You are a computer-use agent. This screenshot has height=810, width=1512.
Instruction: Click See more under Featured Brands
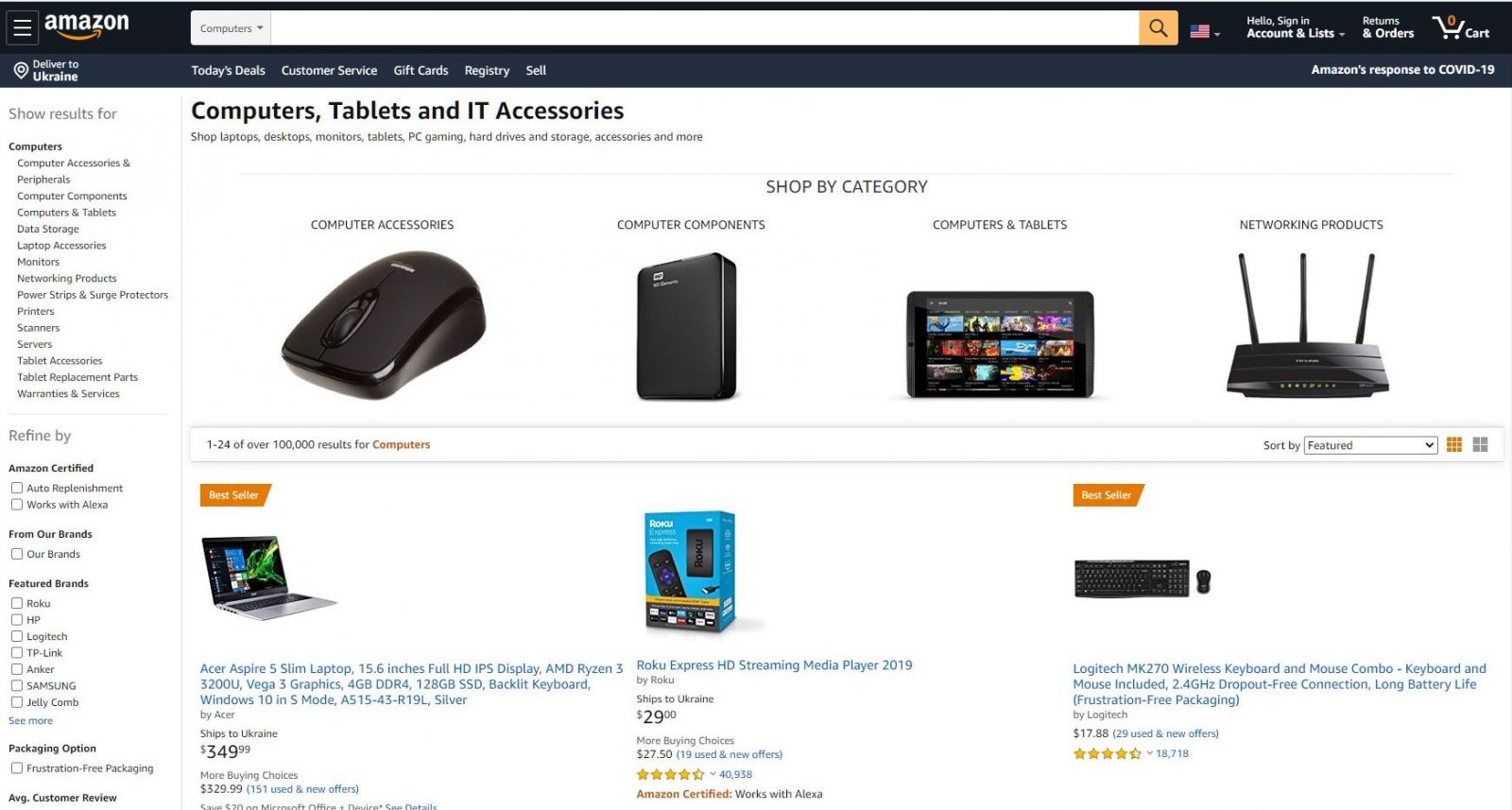(30, 720)
